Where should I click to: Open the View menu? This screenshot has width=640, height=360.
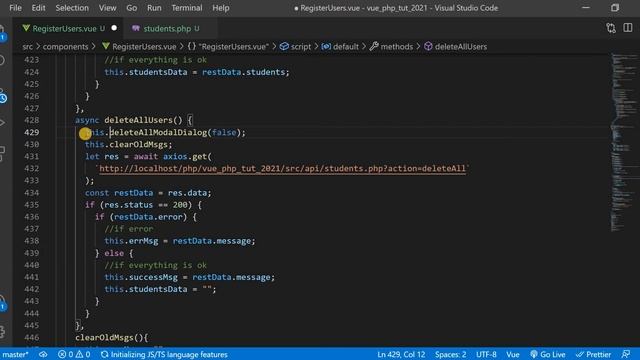pos(107,8)
